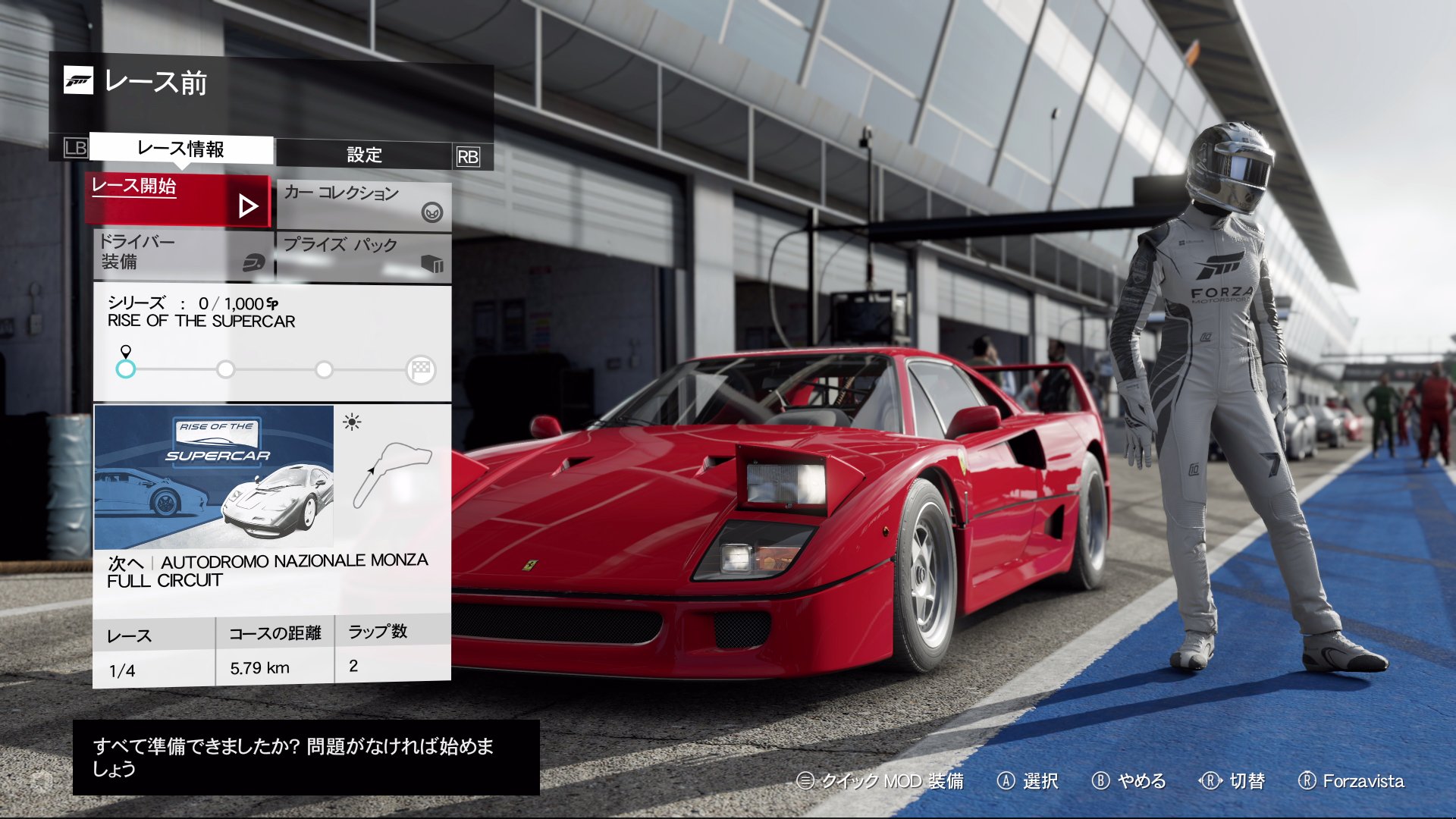Select the second race marker in series progress
Viewport: 1456px width, 819px height.
225,369
